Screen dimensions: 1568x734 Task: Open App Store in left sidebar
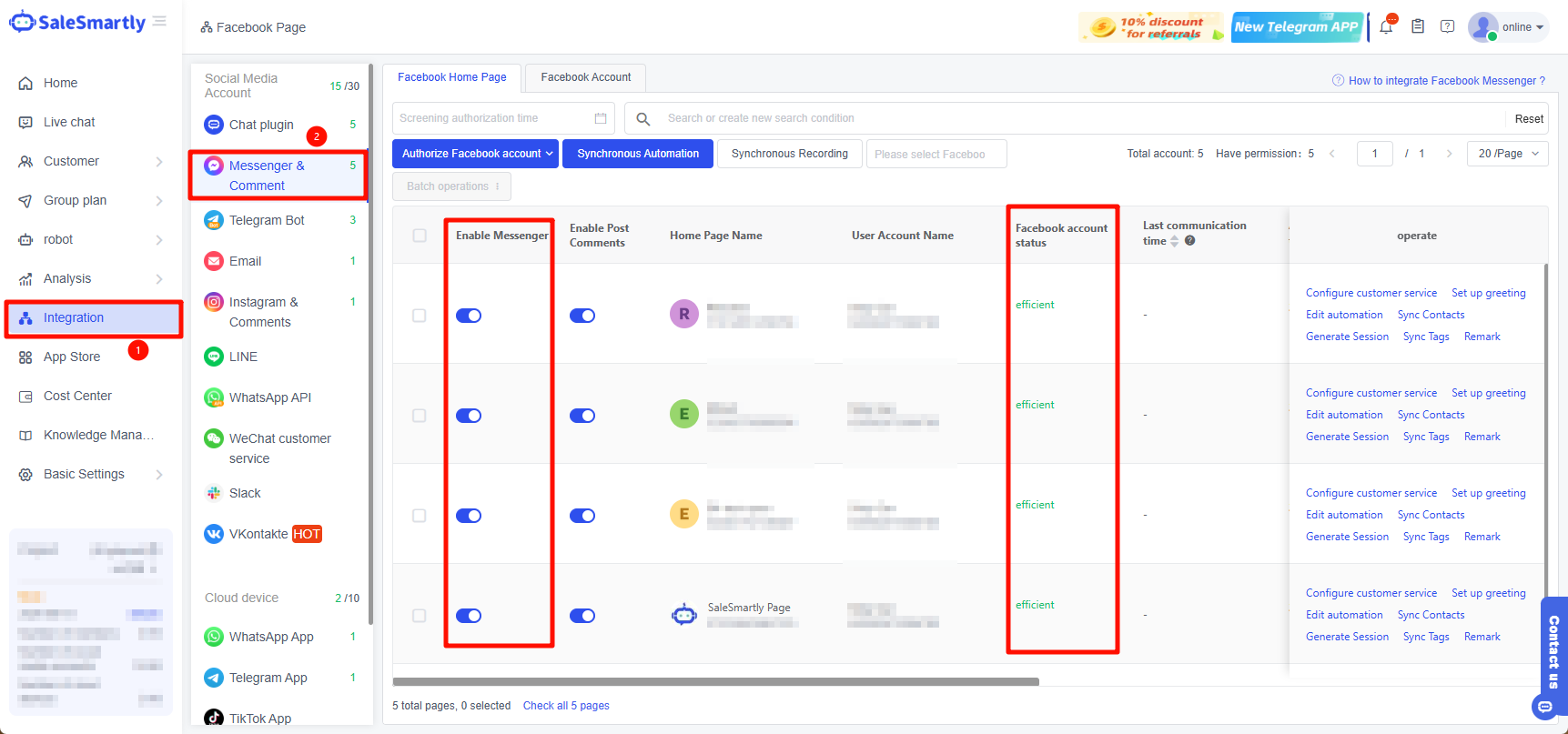72,357
